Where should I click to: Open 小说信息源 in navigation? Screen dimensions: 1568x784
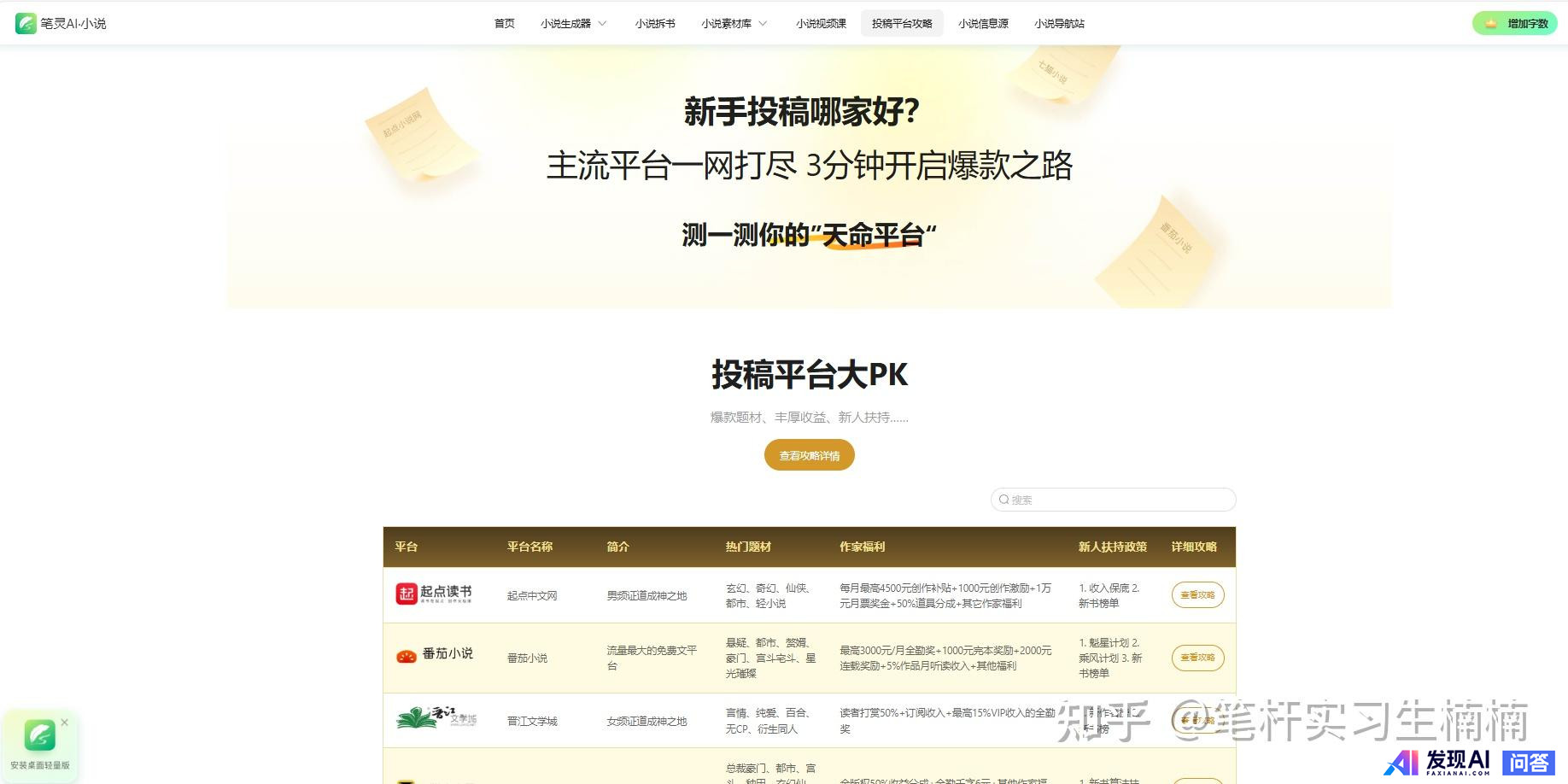tap(983, 23)
